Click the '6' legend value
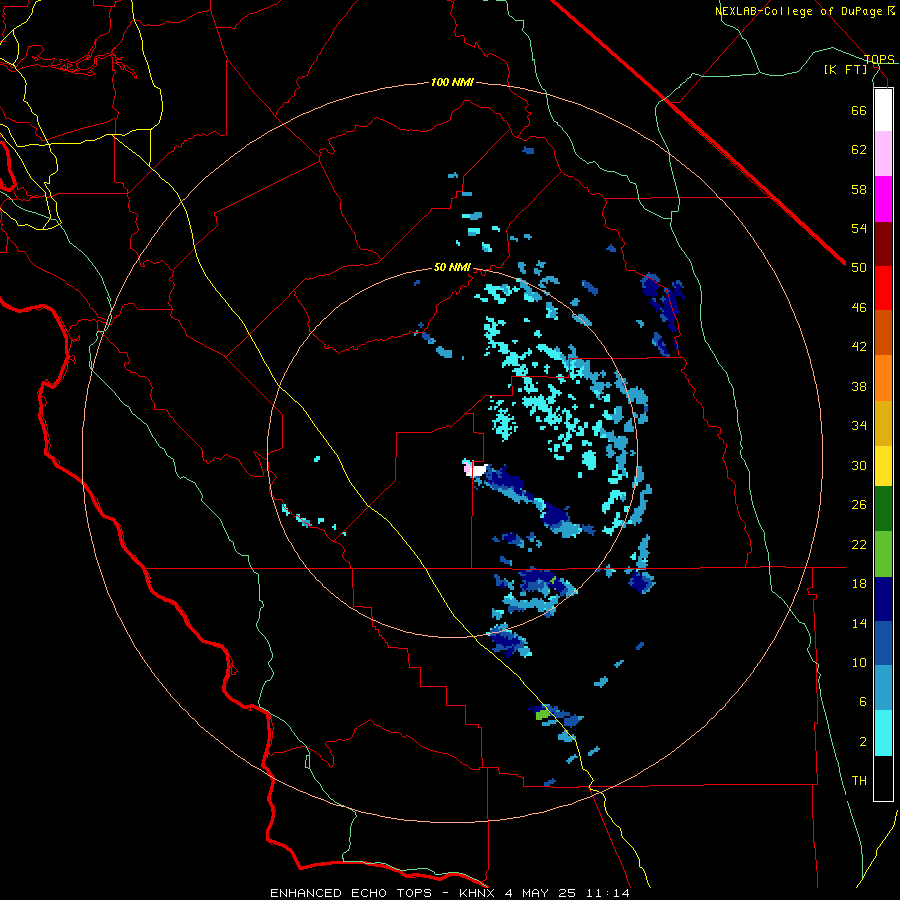 862,702
